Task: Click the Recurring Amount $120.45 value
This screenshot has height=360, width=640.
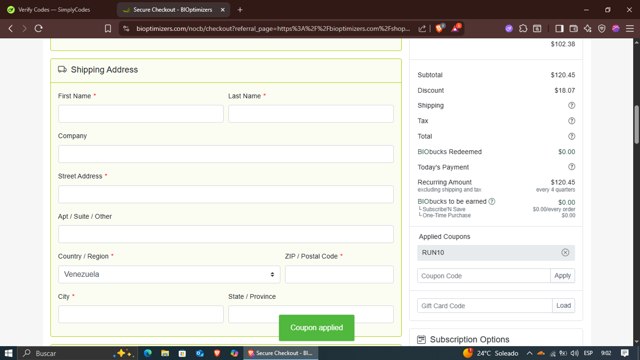Action: click(562, 182)
